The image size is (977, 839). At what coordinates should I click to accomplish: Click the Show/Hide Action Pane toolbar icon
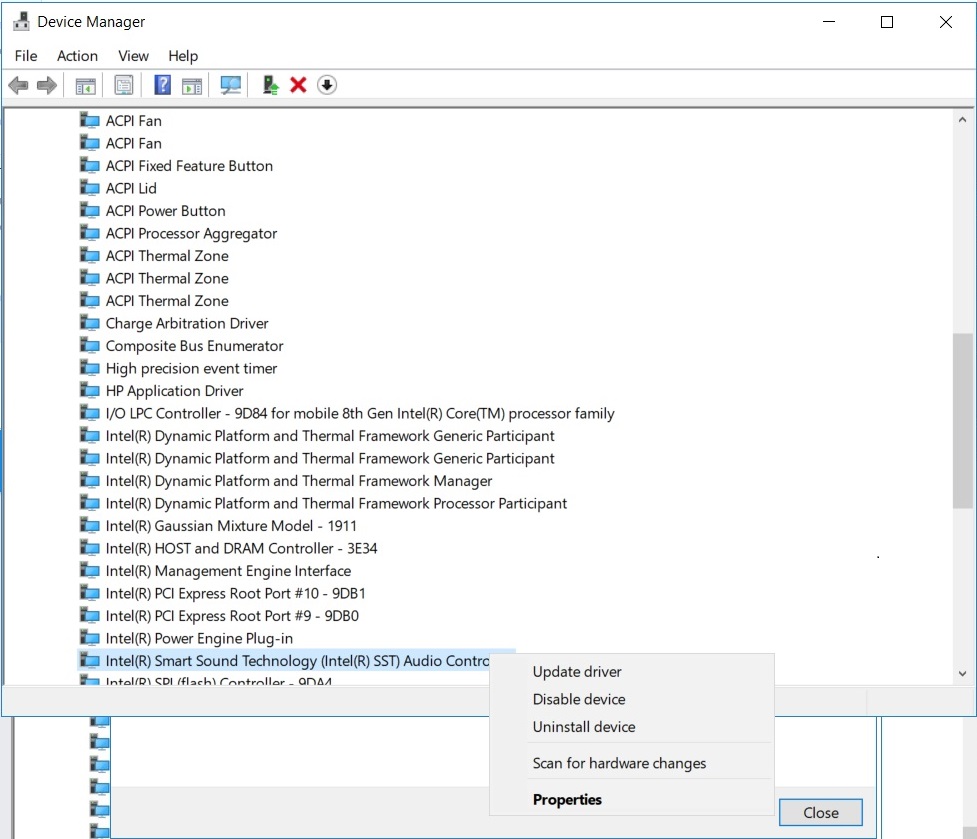192,85
